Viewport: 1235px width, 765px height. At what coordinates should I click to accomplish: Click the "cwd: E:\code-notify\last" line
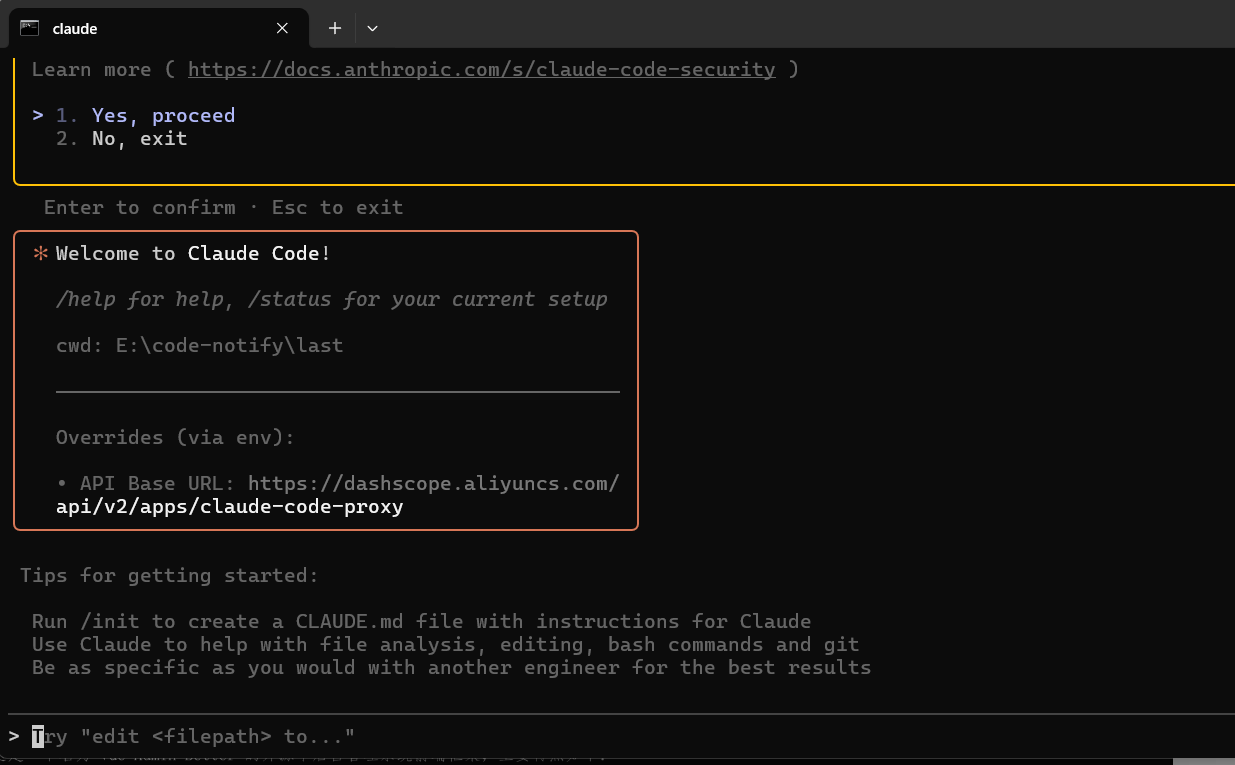200,345
